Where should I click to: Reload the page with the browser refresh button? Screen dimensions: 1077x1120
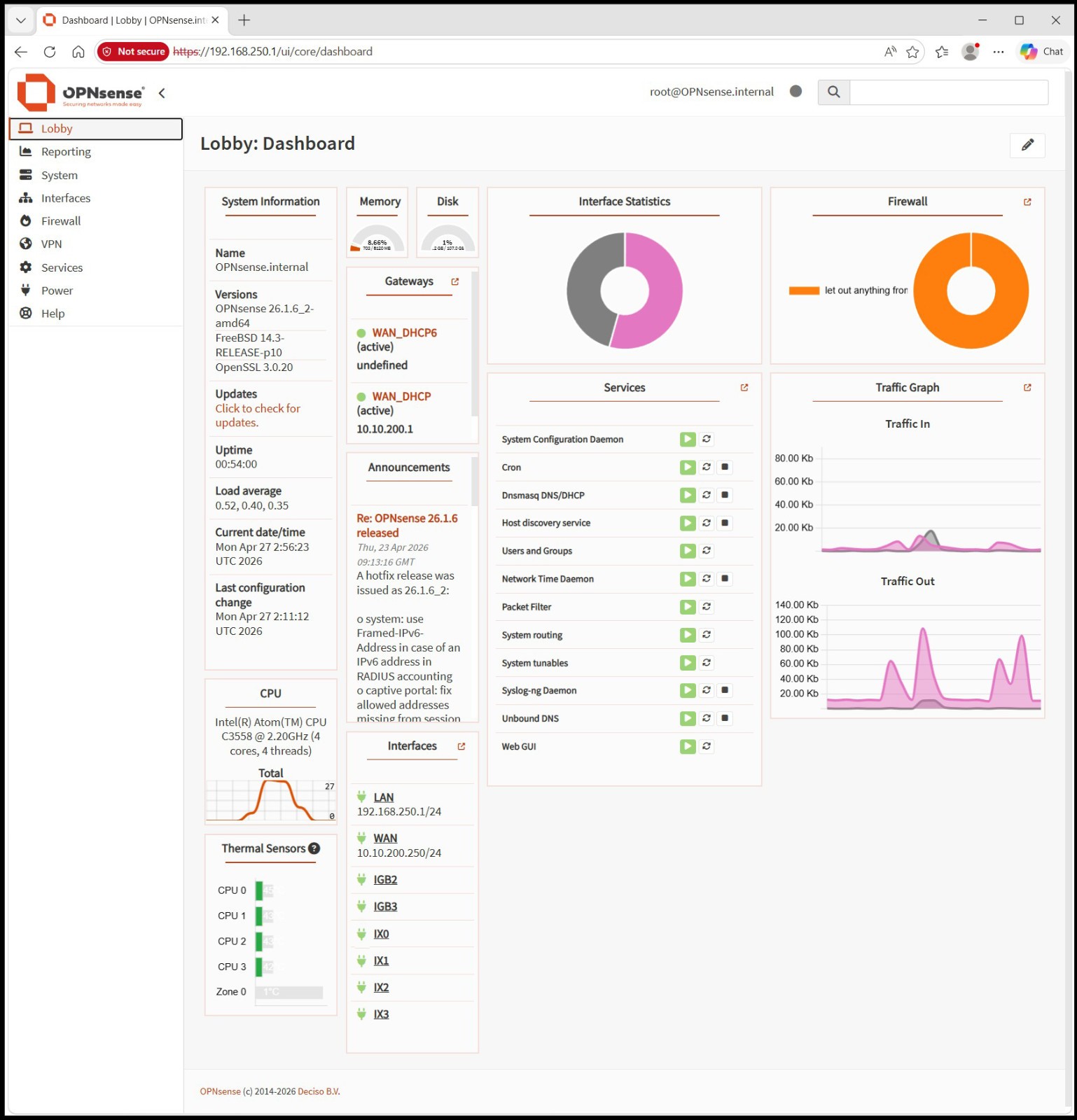(50, 52)
